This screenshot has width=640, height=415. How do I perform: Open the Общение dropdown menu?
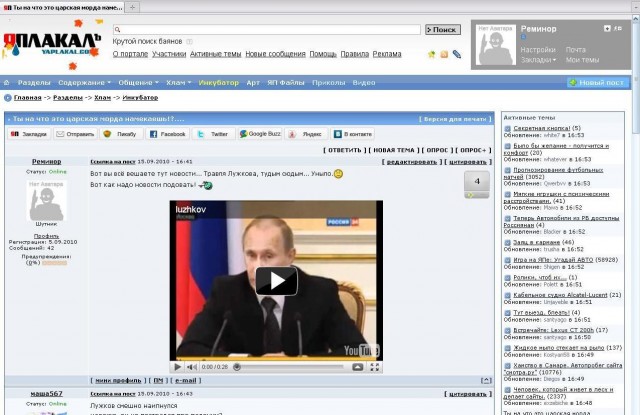pos(138,82)
